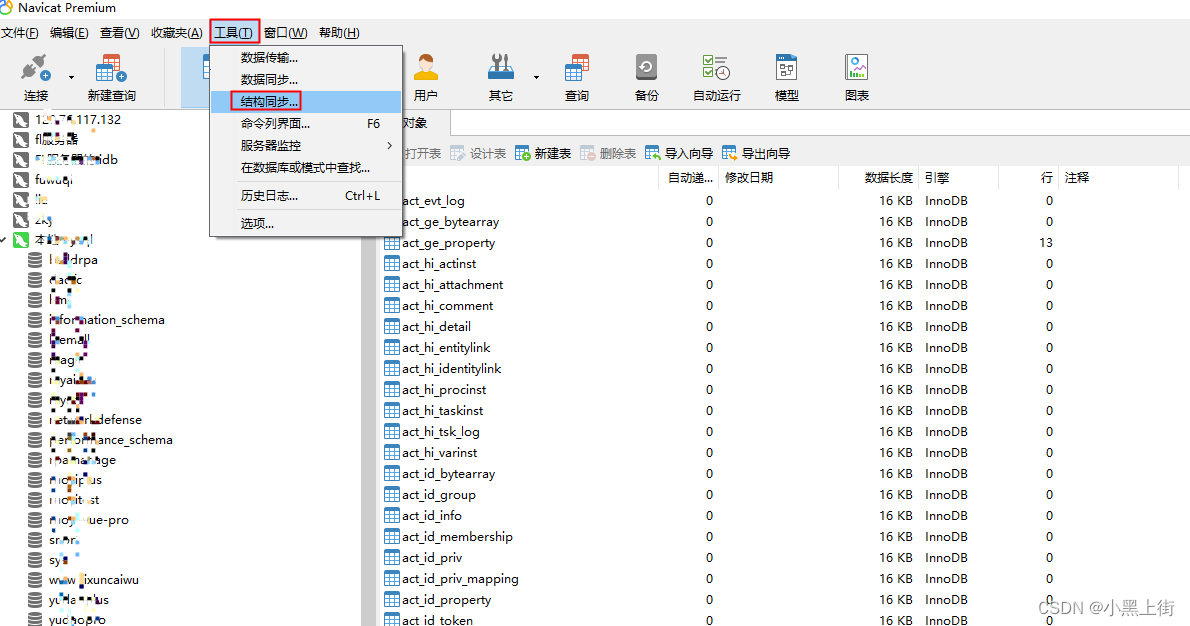Viewport: 1190px width, 626px height.
Task: Open the 编辑(E) menu
Action: pos(69,33)
